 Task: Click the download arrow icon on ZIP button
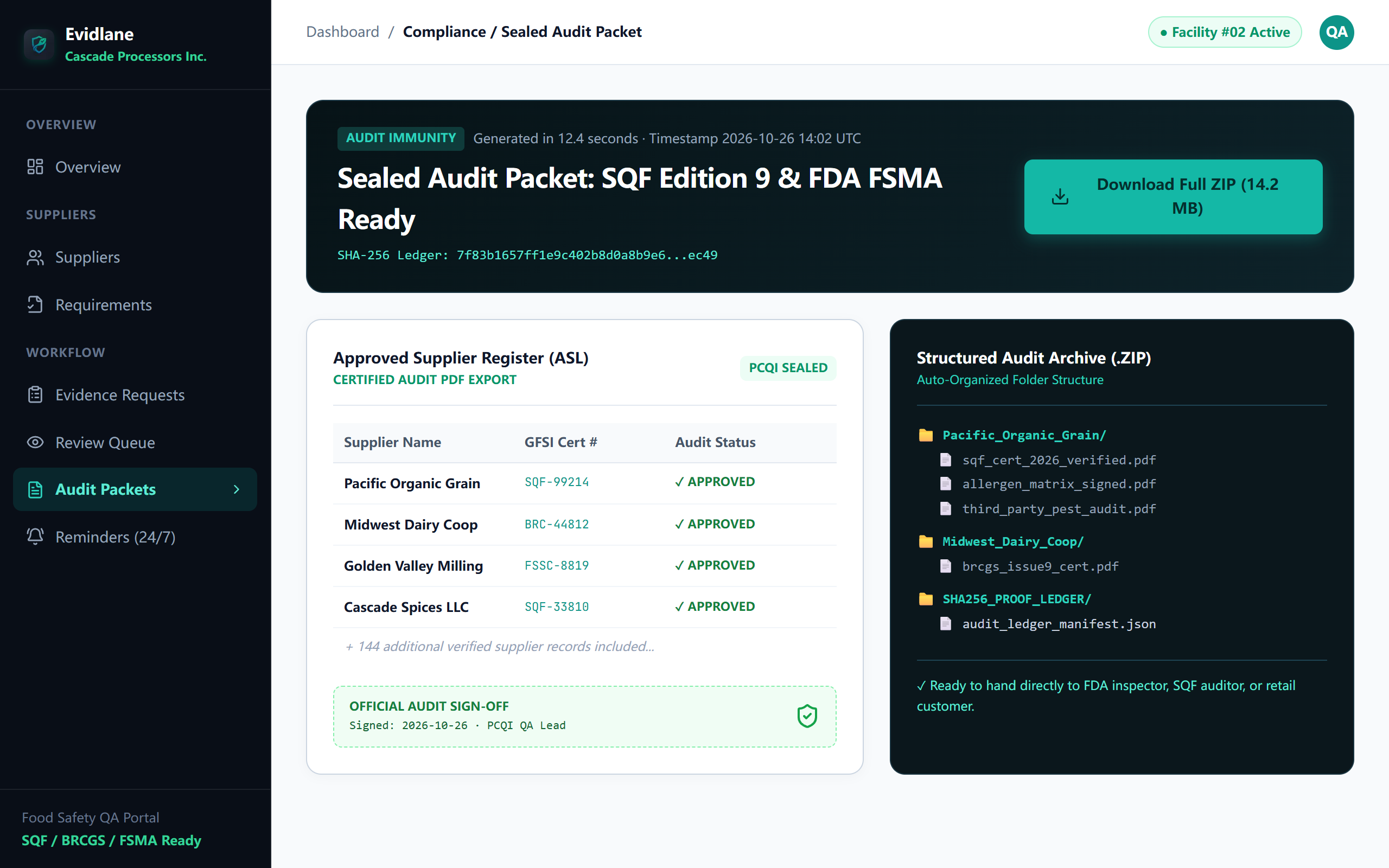pyautogui.click(x=1060, y=196)
